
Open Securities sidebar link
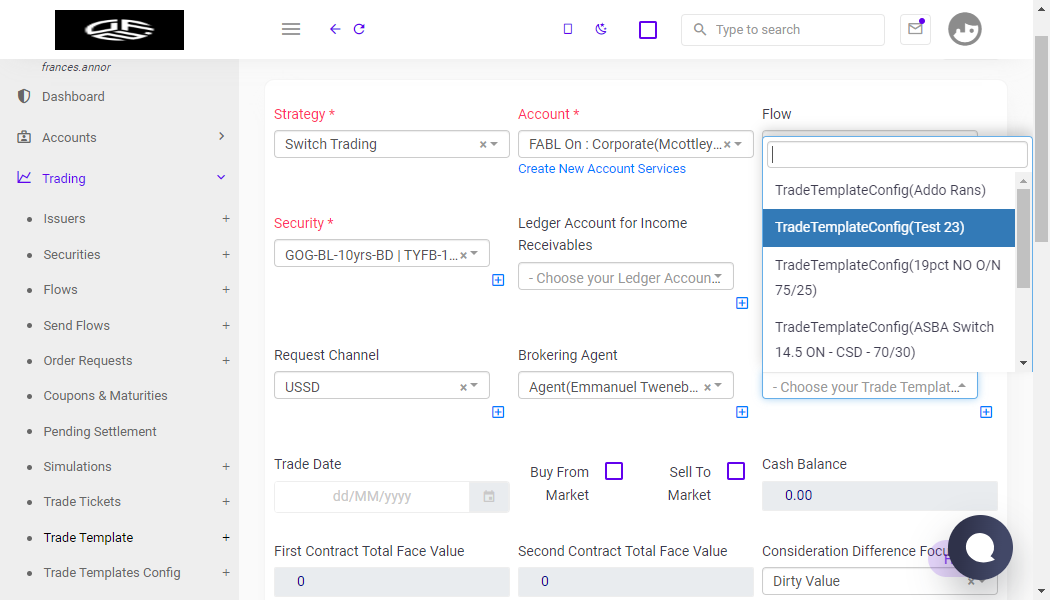coord(72,254)
